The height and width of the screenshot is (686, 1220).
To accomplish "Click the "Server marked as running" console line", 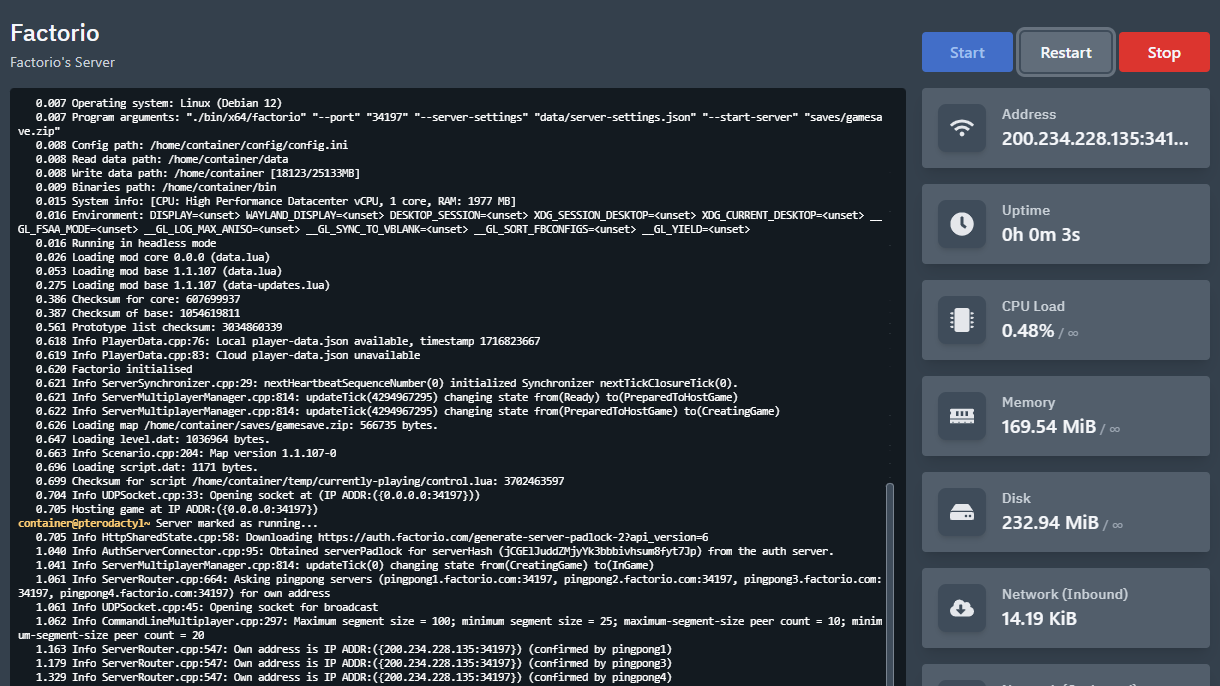I will coord(237,523).
